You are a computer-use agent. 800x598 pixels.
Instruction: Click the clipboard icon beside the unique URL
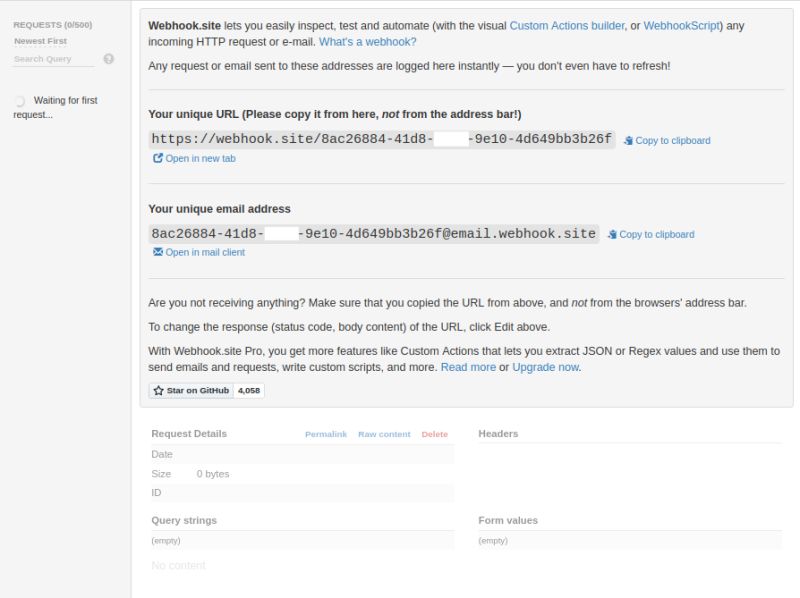628,141
